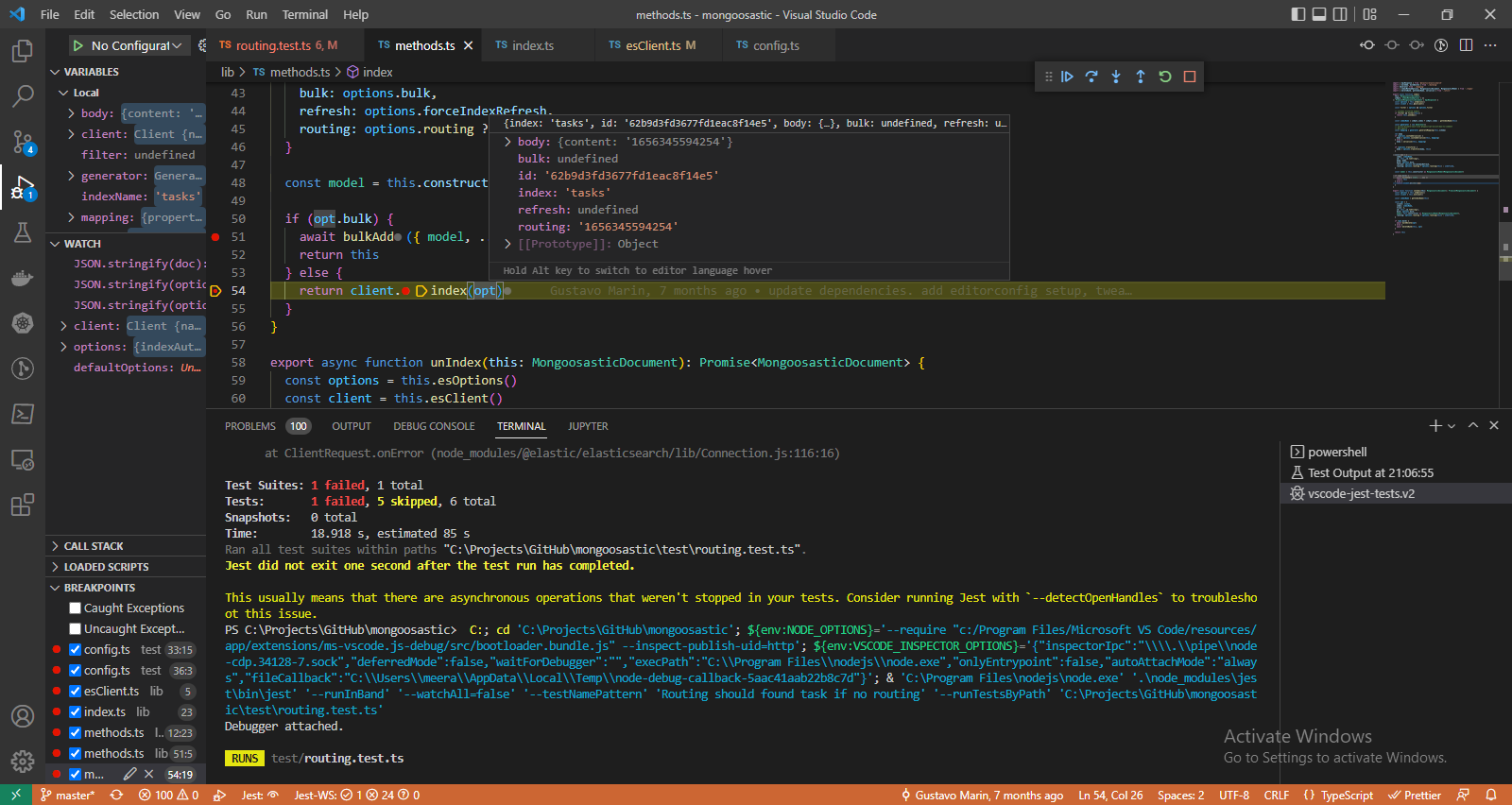The width and height of the screenshot is (1512, 805).
Task: Expand the CALL STACK section
Action: pos(94,546)
